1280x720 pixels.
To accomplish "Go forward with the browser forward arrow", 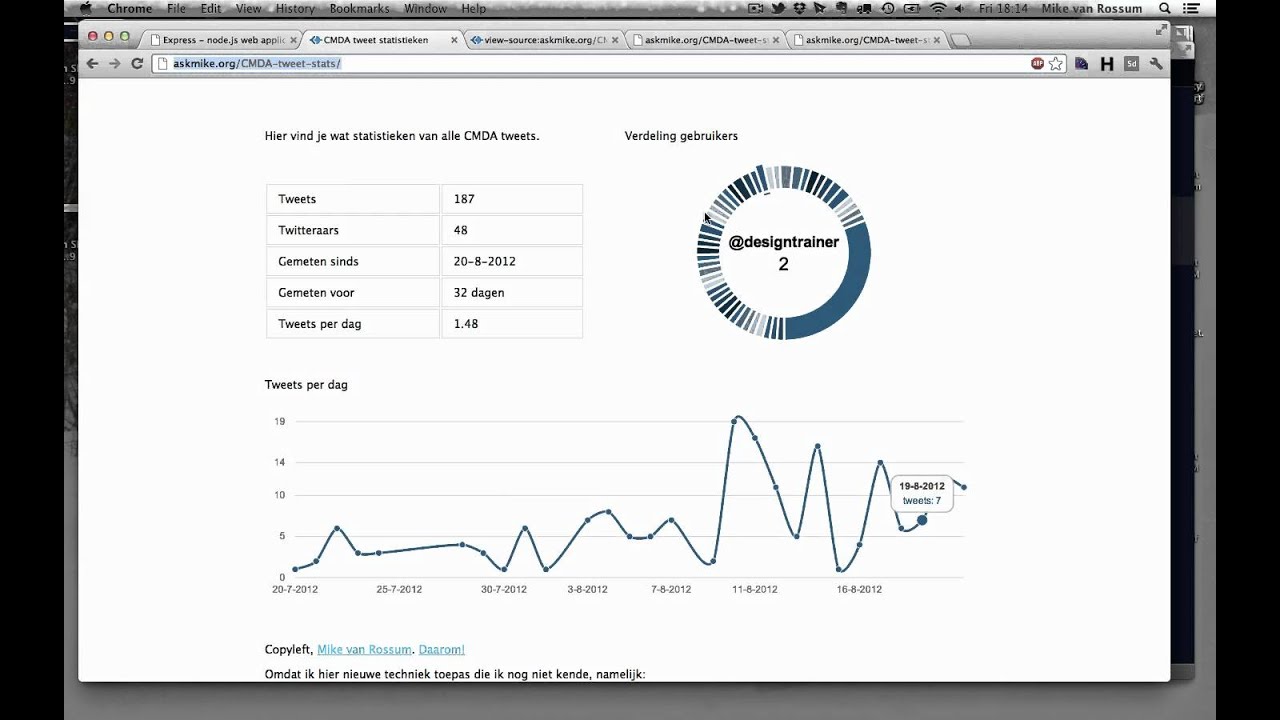I will pos(114,63).
